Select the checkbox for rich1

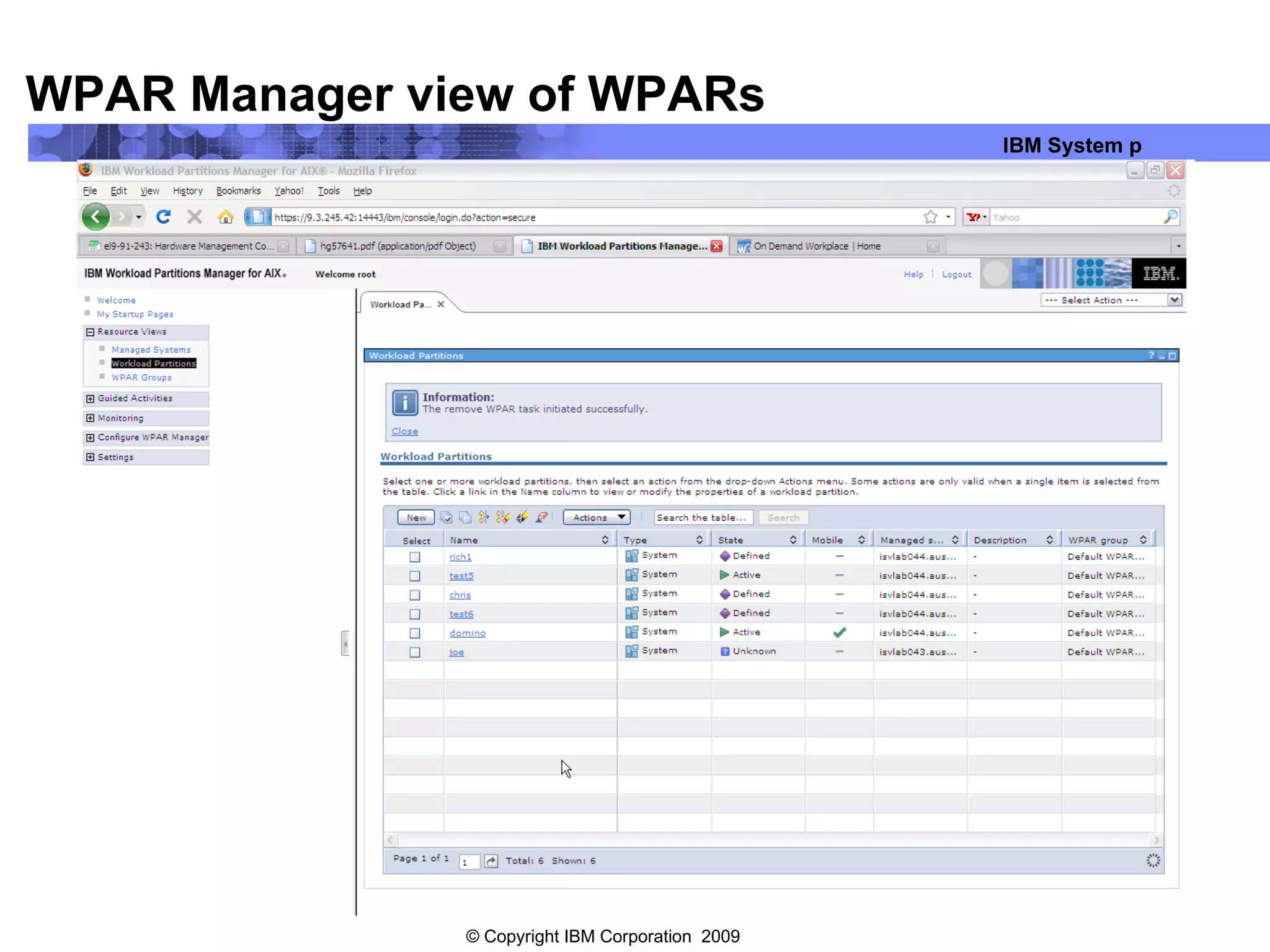tap(415, 557)
